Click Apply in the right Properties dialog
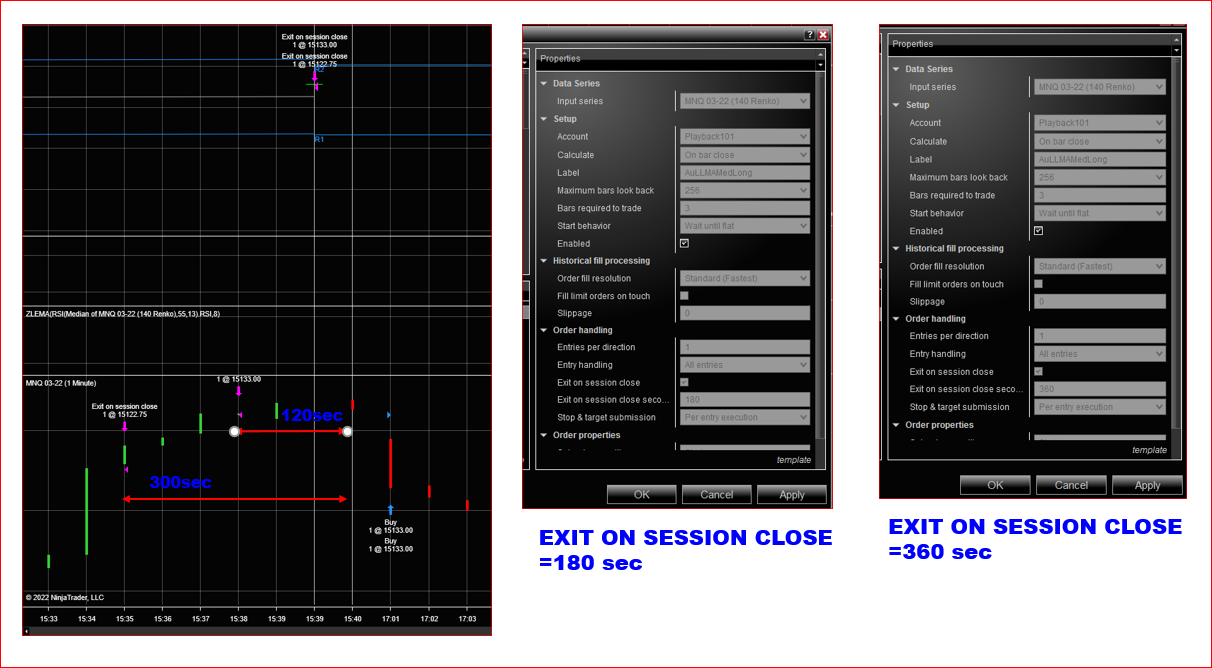 [x=1146, y=485]
